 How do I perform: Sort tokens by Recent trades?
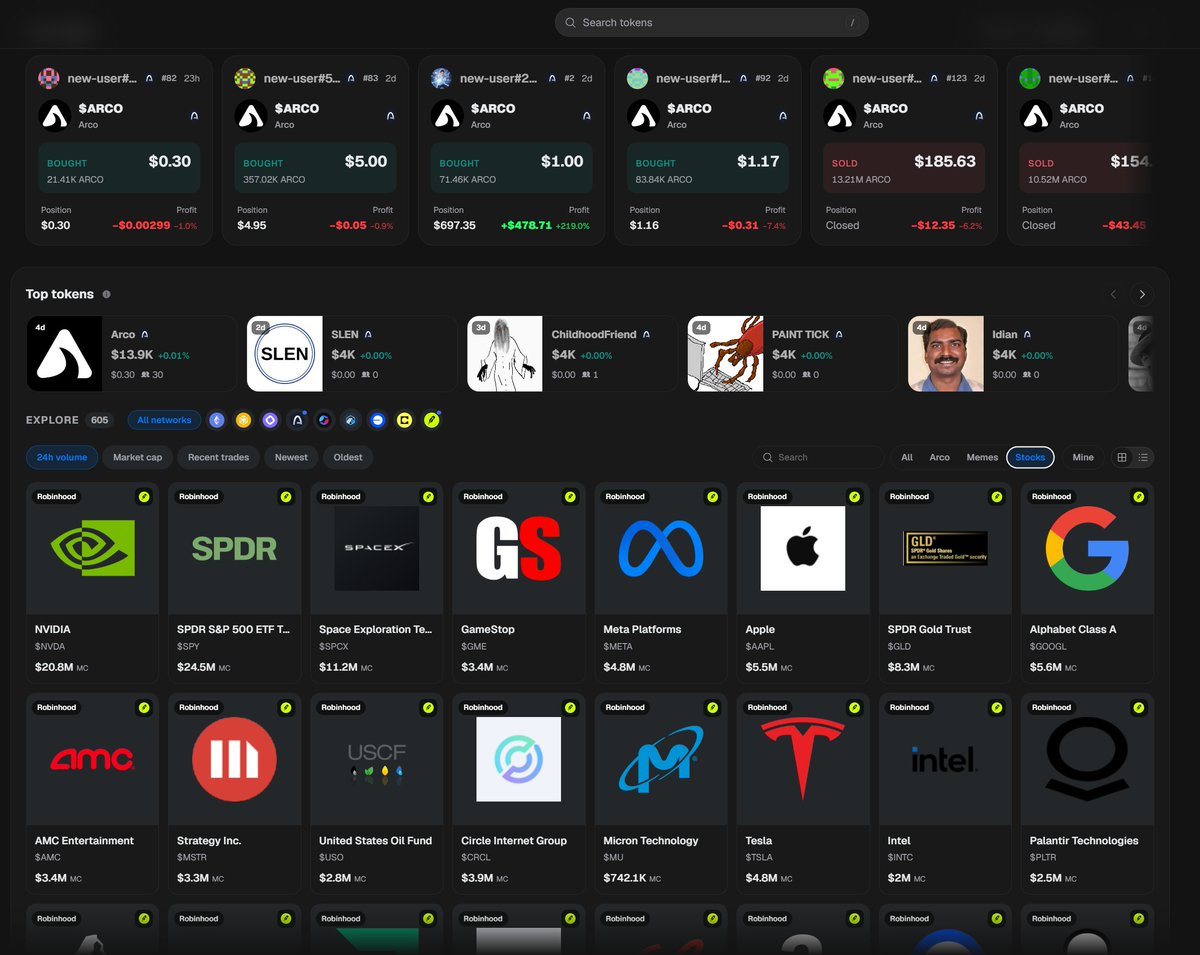coord(219,457)
